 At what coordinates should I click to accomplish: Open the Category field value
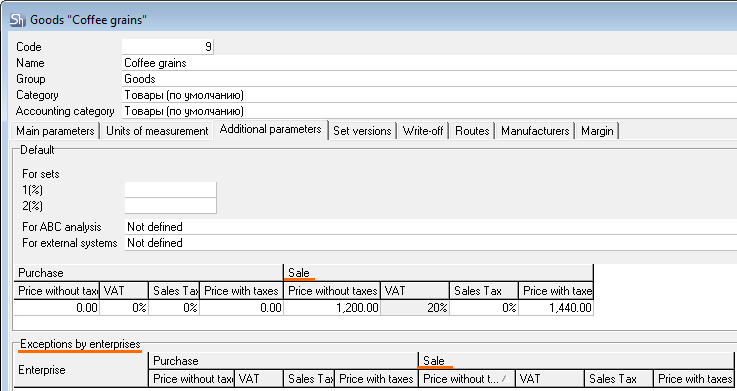(429, 95)
